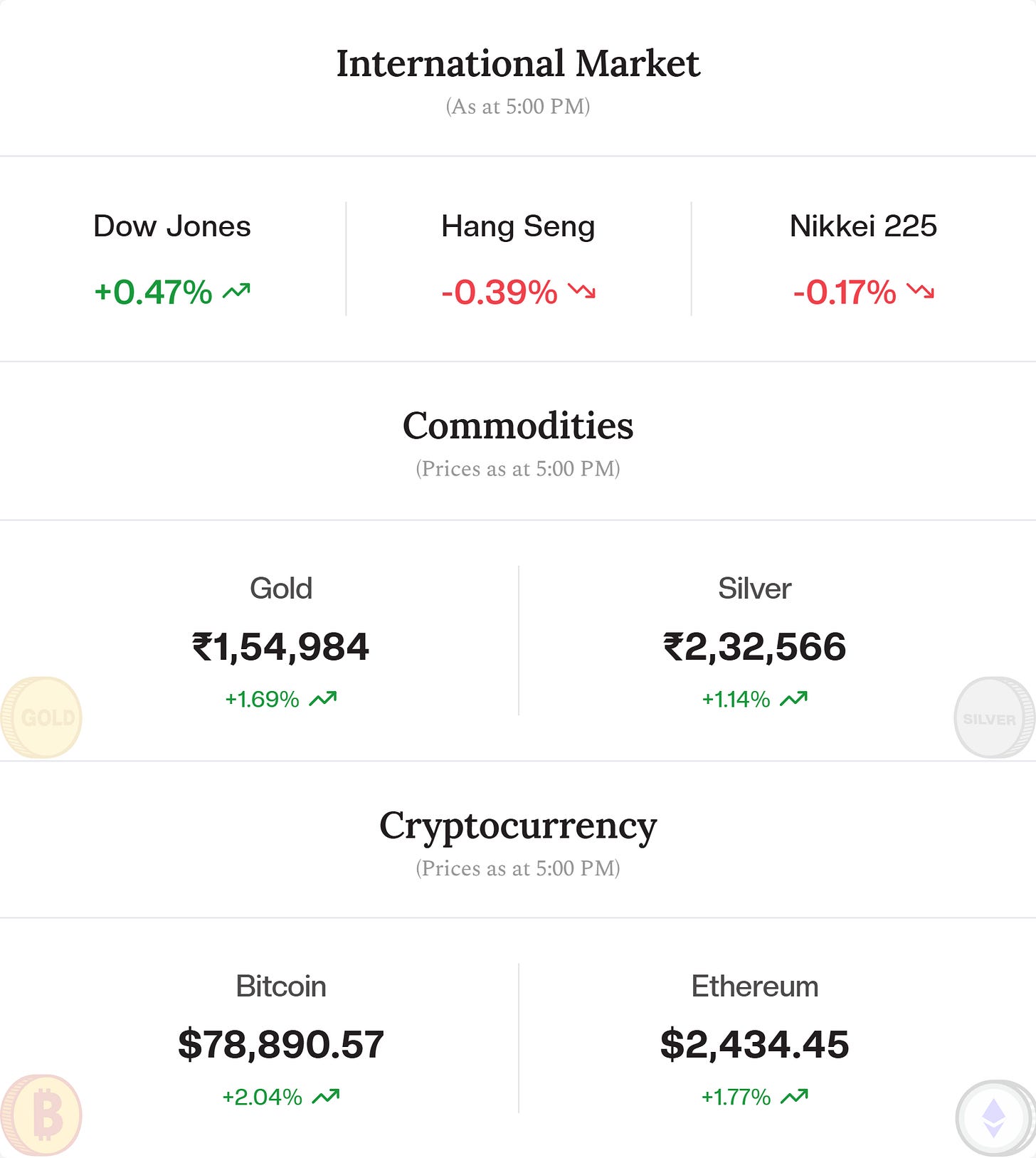Click the Cryptocurrency section heading
The image size is (1036, 1158).
[518, 828]
